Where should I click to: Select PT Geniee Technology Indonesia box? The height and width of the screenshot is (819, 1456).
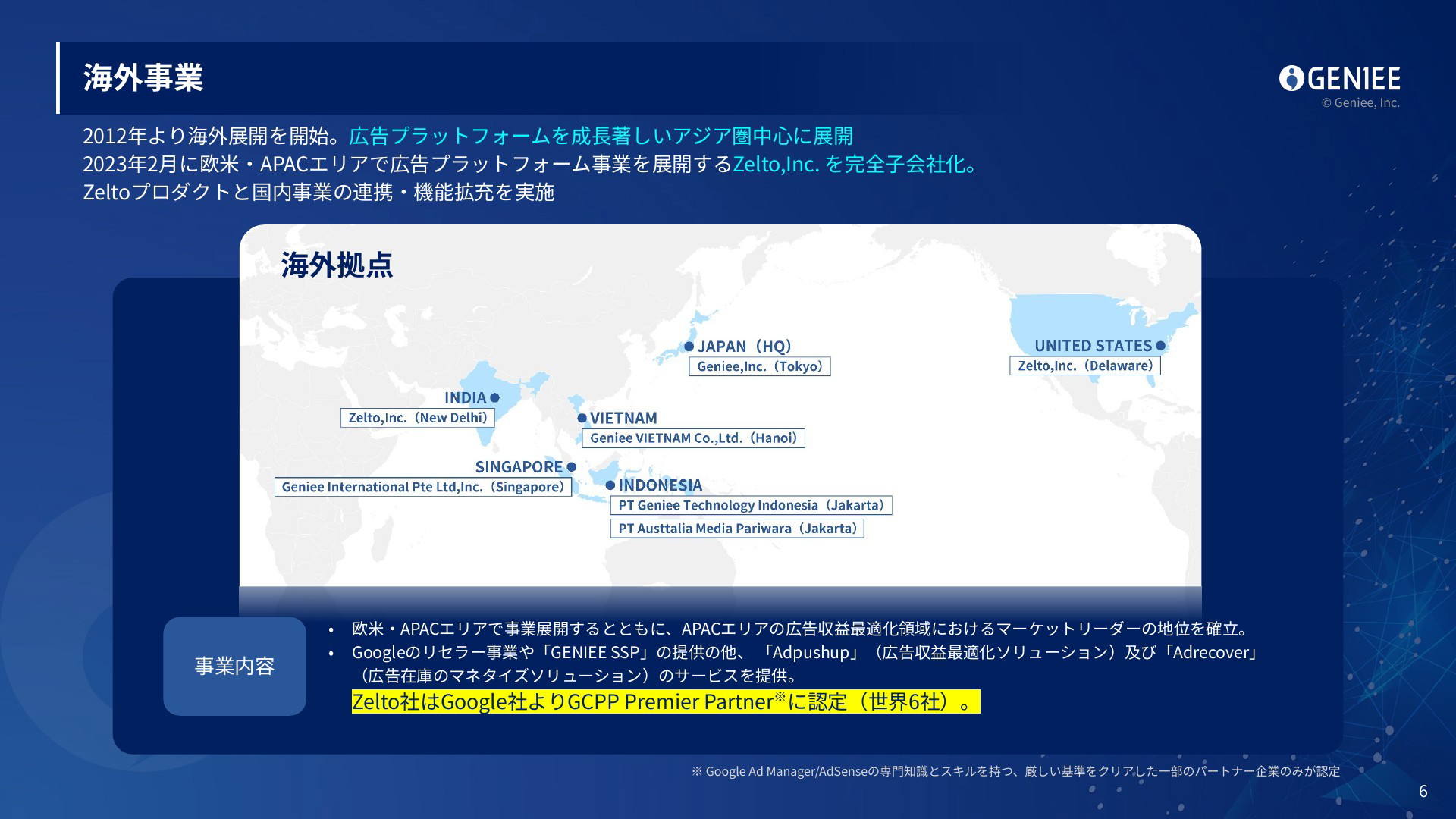[x=751, y=505]
